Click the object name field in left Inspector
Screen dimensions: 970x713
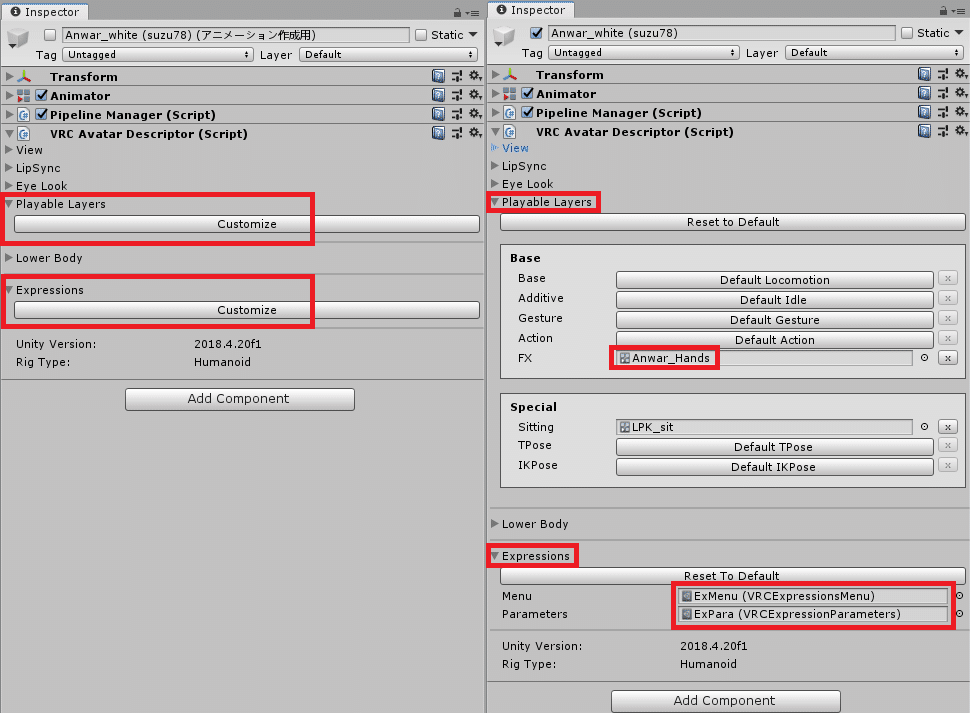[236, 35]
